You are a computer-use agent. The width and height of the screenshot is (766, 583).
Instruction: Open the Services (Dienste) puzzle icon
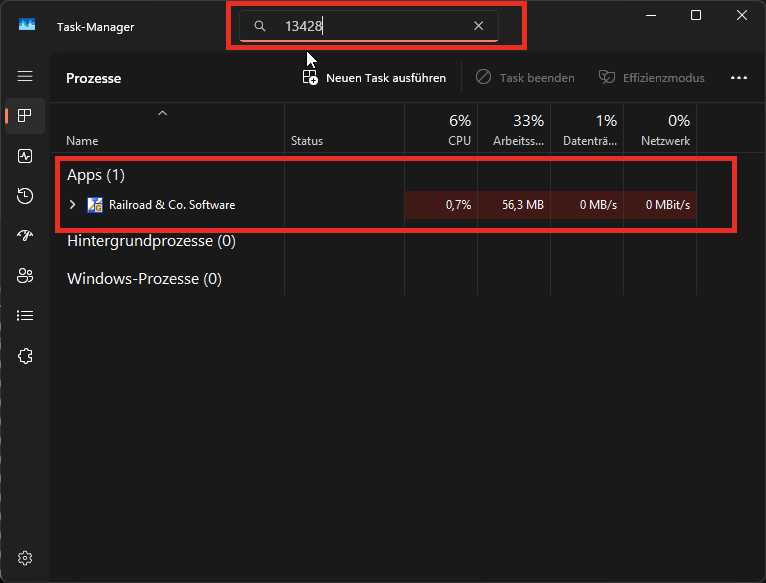[x=25, y=356]
